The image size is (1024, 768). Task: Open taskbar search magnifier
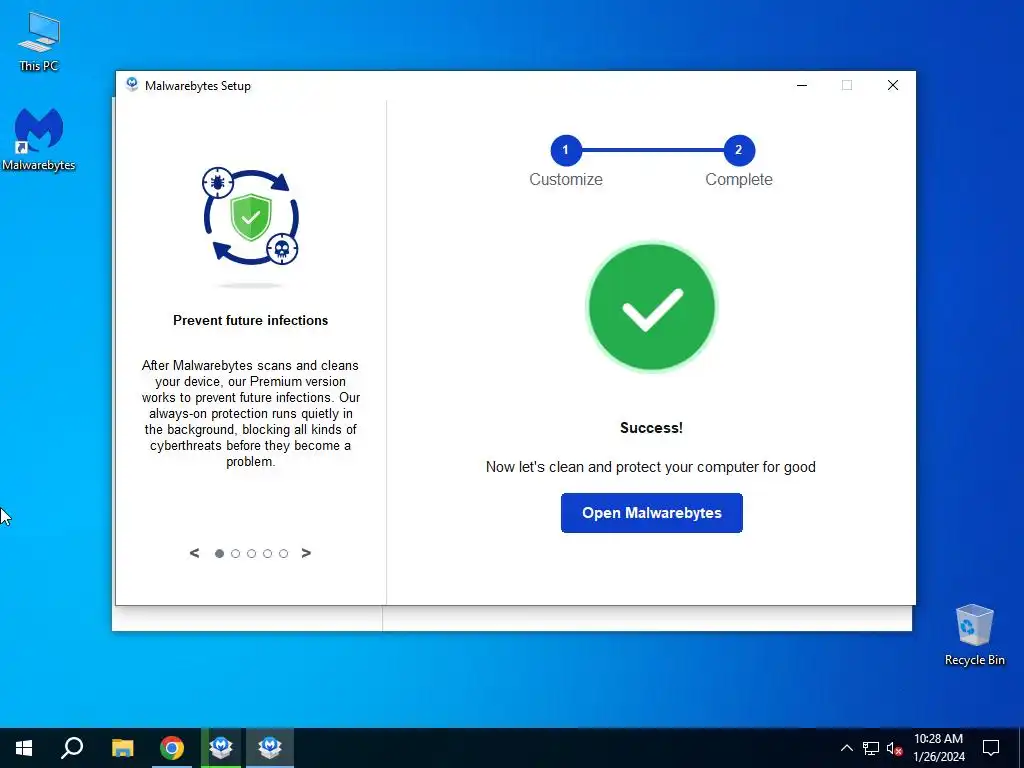pyautogui.click(x=72, y=748)
